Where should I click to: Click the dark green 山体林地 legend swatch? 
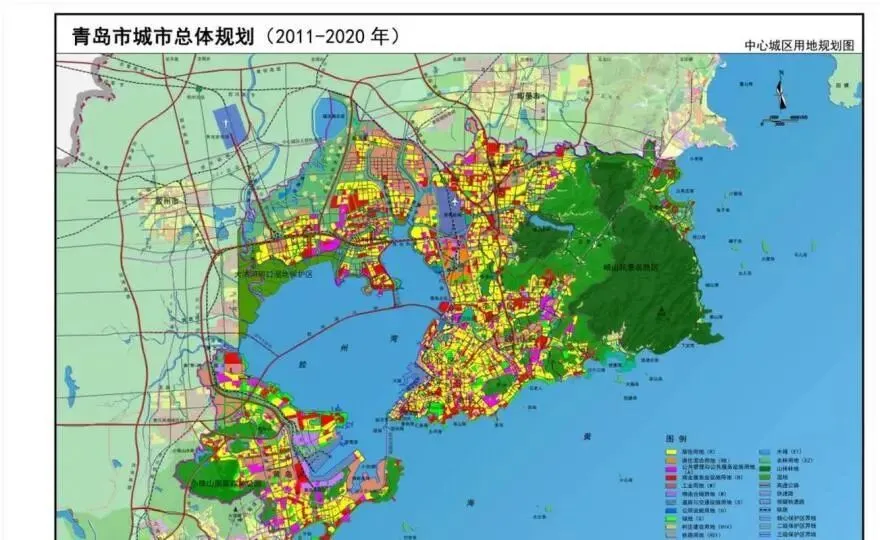(764, 468)
